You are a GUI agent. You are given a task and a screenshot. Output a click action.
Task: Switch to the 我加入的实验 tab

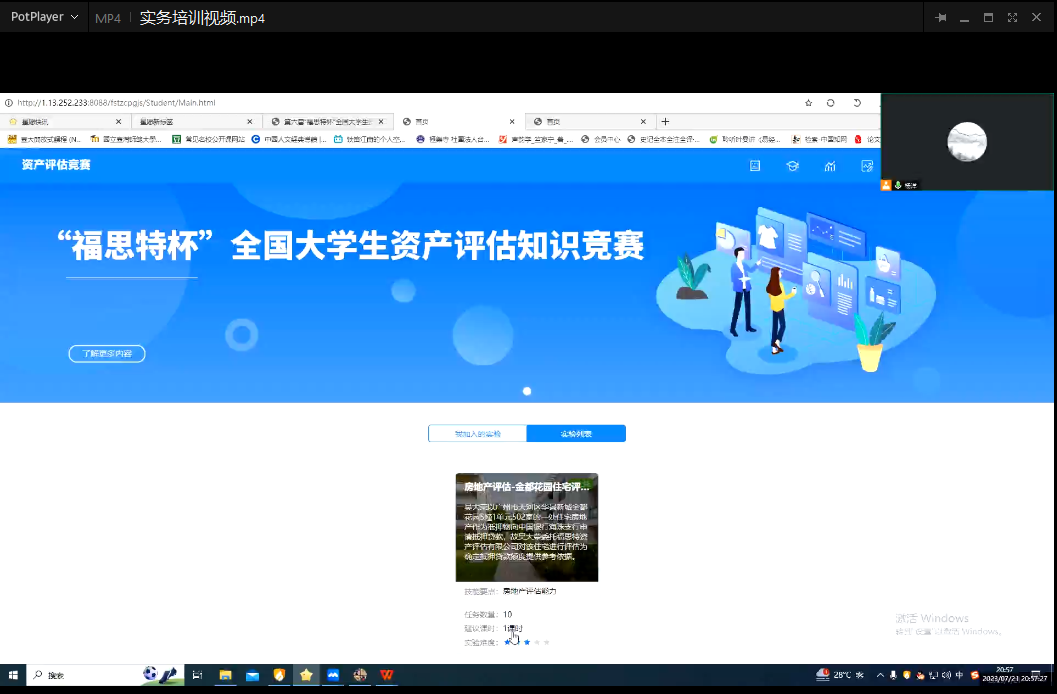[x=477, y=434]
